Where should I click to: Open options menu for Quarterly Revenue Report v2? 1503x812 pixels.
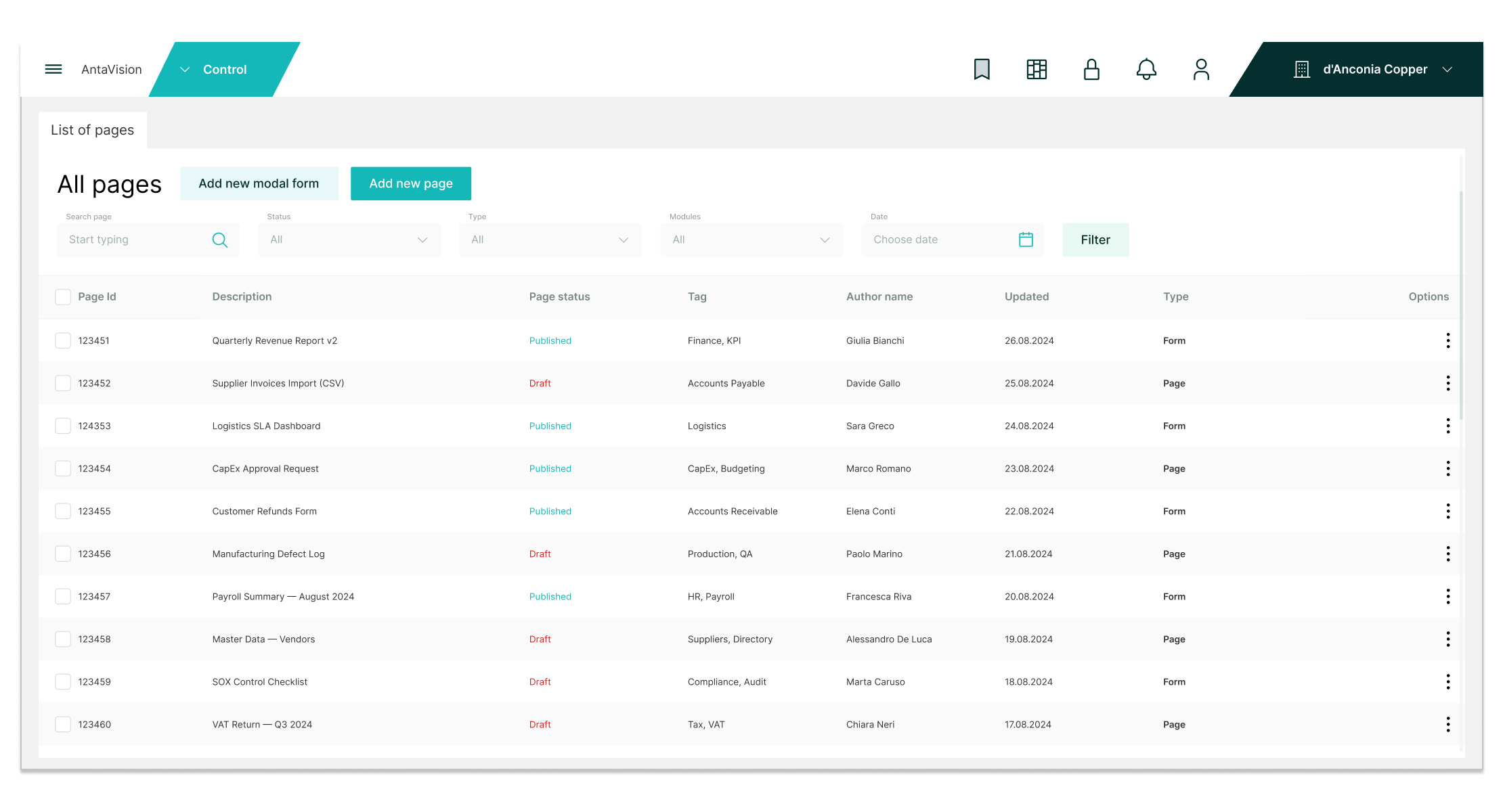(1448, 340)
